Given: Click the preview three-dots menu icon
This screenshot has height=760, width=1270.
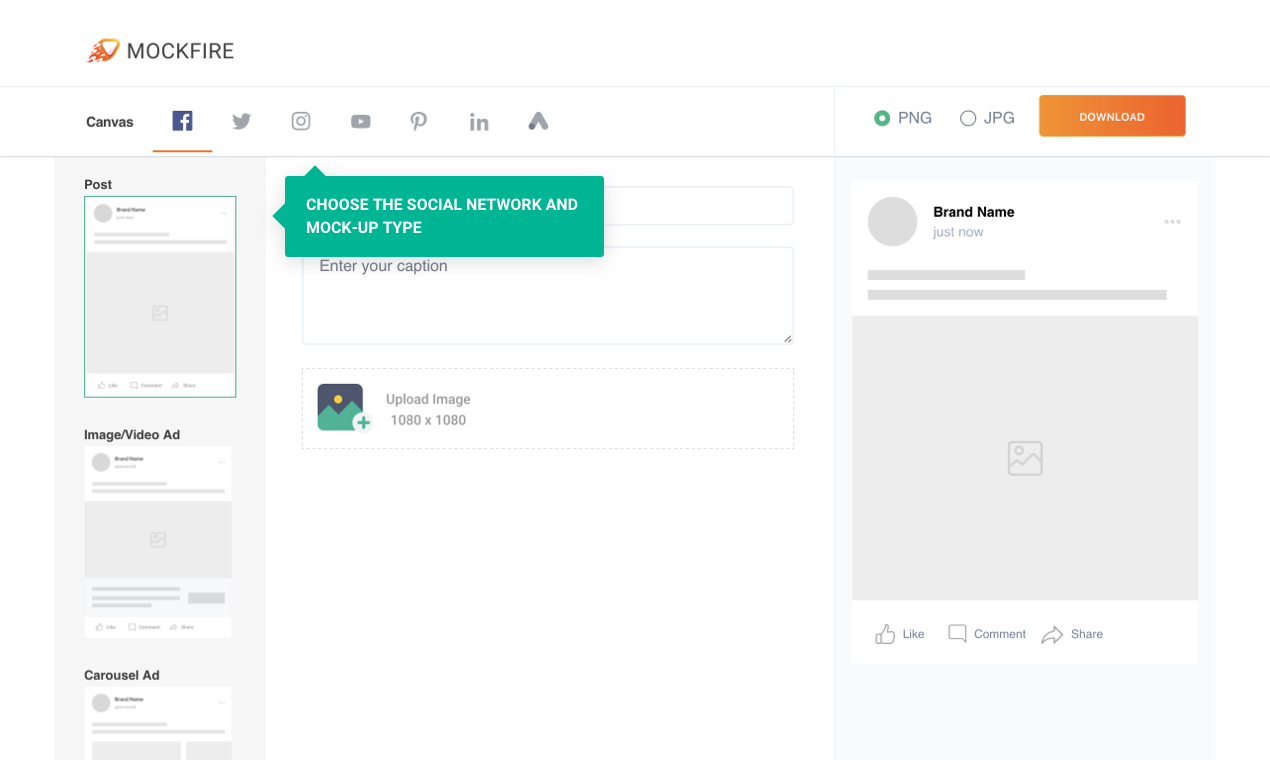Looking at the screenshot, I should pos(1172,222).
